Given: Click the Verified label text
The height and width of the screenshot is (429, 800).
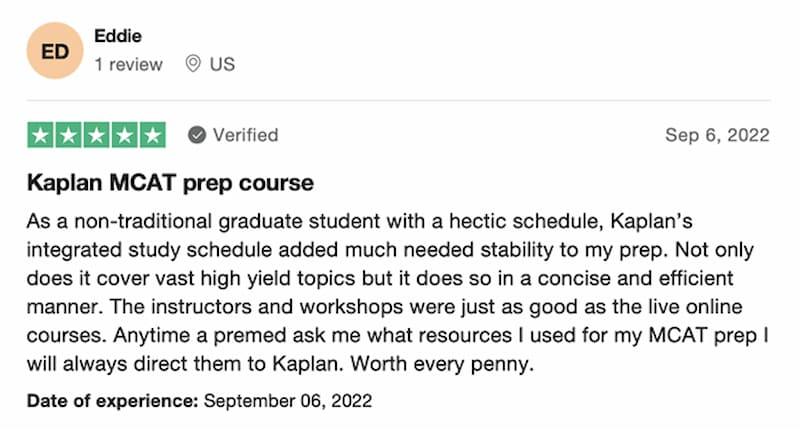Looking at the screenshot, I should [x=245, y=135].
